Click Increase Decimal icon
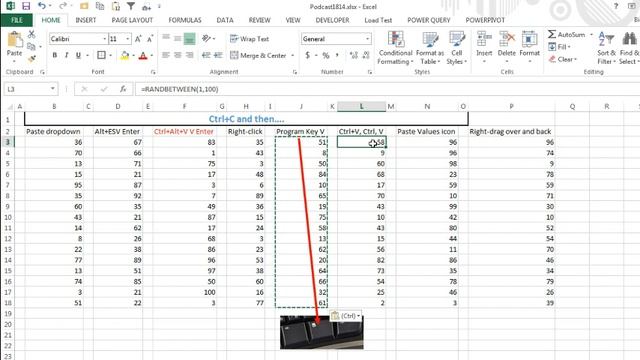Screen dimensions: 640x360 [x=353, y=55]
